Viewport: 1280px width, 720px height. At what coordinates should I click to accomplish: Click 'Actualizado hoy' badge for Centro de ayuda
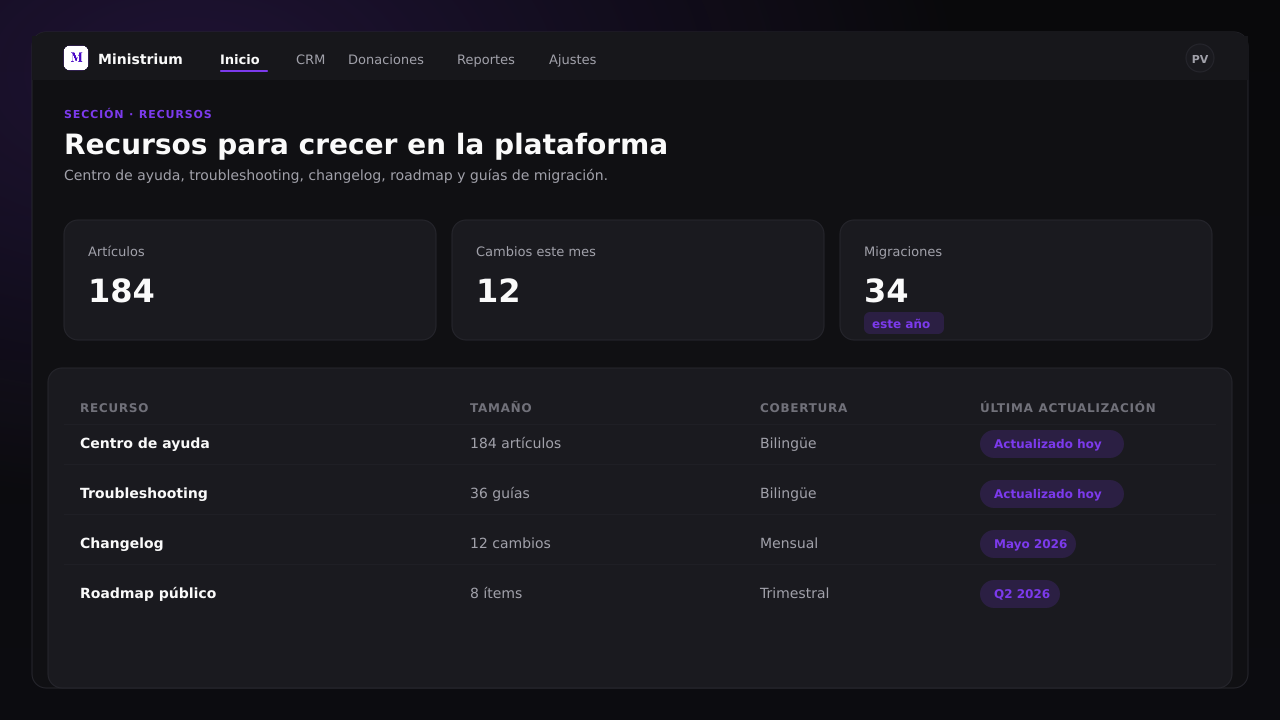(x=1052, y=444)
